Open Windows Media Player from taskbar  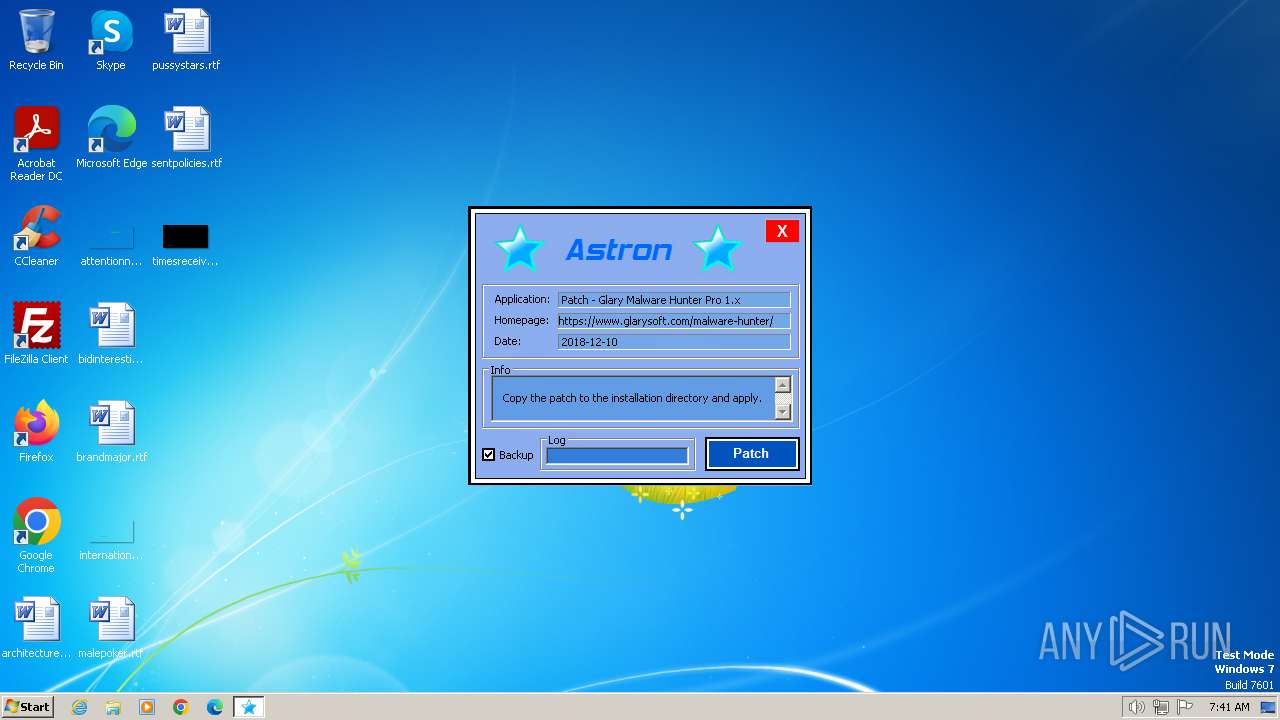(147, 707)
